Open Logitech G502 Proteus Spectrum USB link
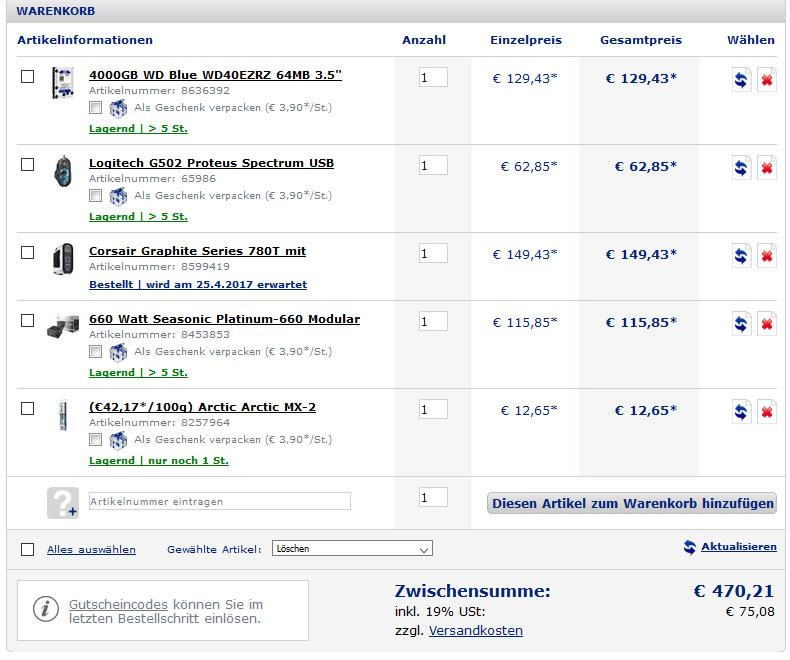Image resolution: width=790 pixels, height=660 pixels. 211,163
